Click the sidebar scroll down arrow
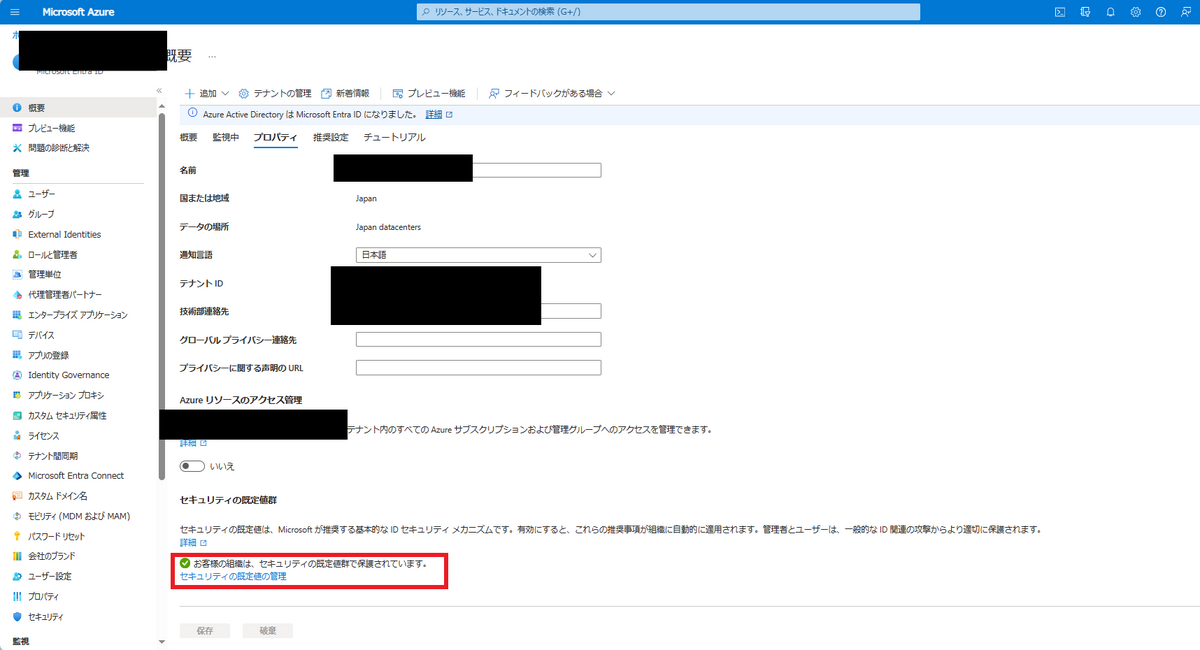This screenshot has width=1200, height=650. (x=162, y=642)
